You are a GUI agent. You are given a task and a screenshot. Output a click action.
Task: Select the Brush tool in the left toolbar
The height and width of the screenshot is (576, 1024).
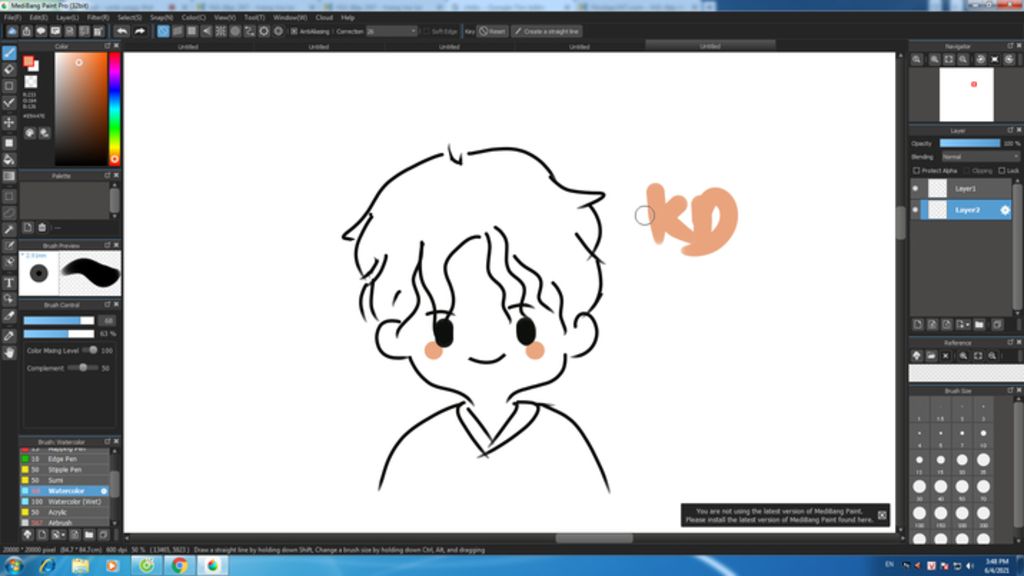click(x=9, y=53)
